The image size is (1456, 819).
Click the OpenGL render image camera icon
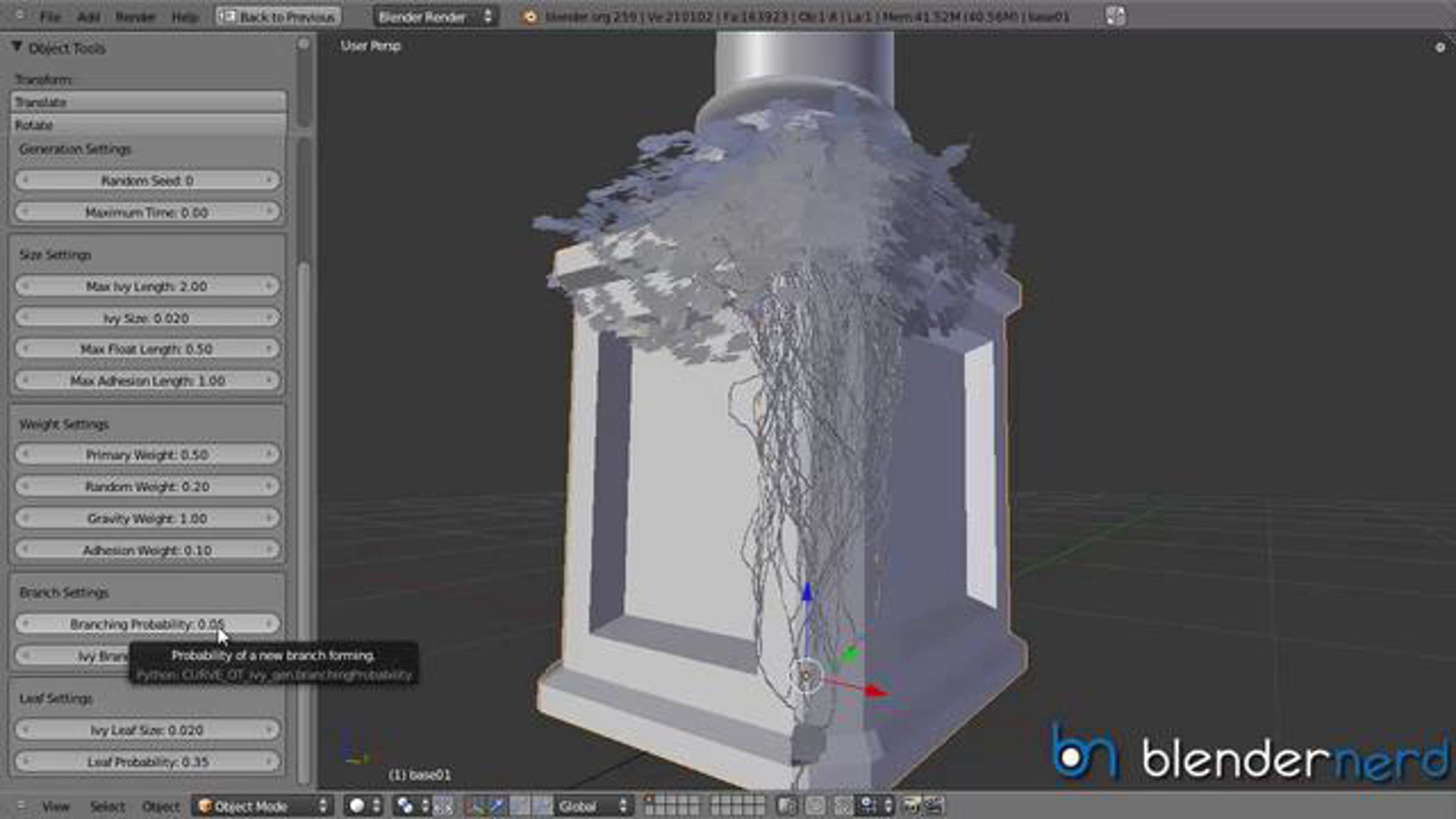click(911, 806)
